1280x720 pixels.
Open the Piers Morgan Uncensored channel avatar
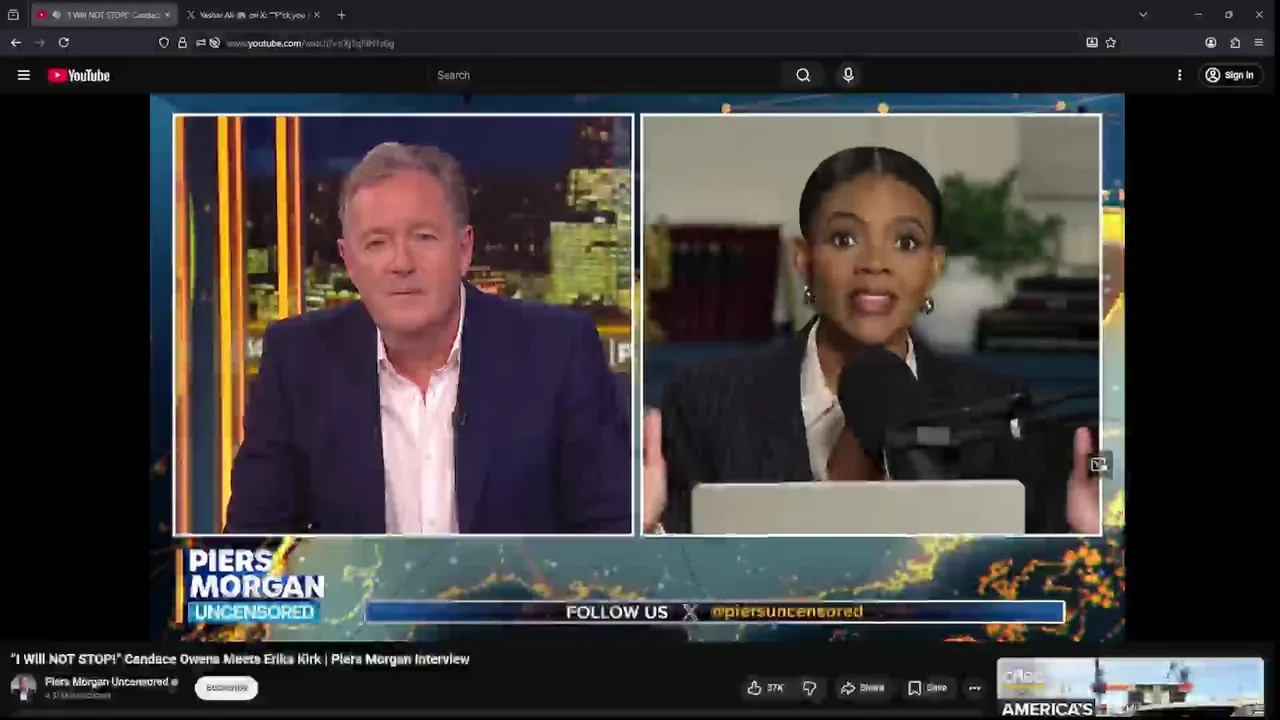[x=23, y=687]
